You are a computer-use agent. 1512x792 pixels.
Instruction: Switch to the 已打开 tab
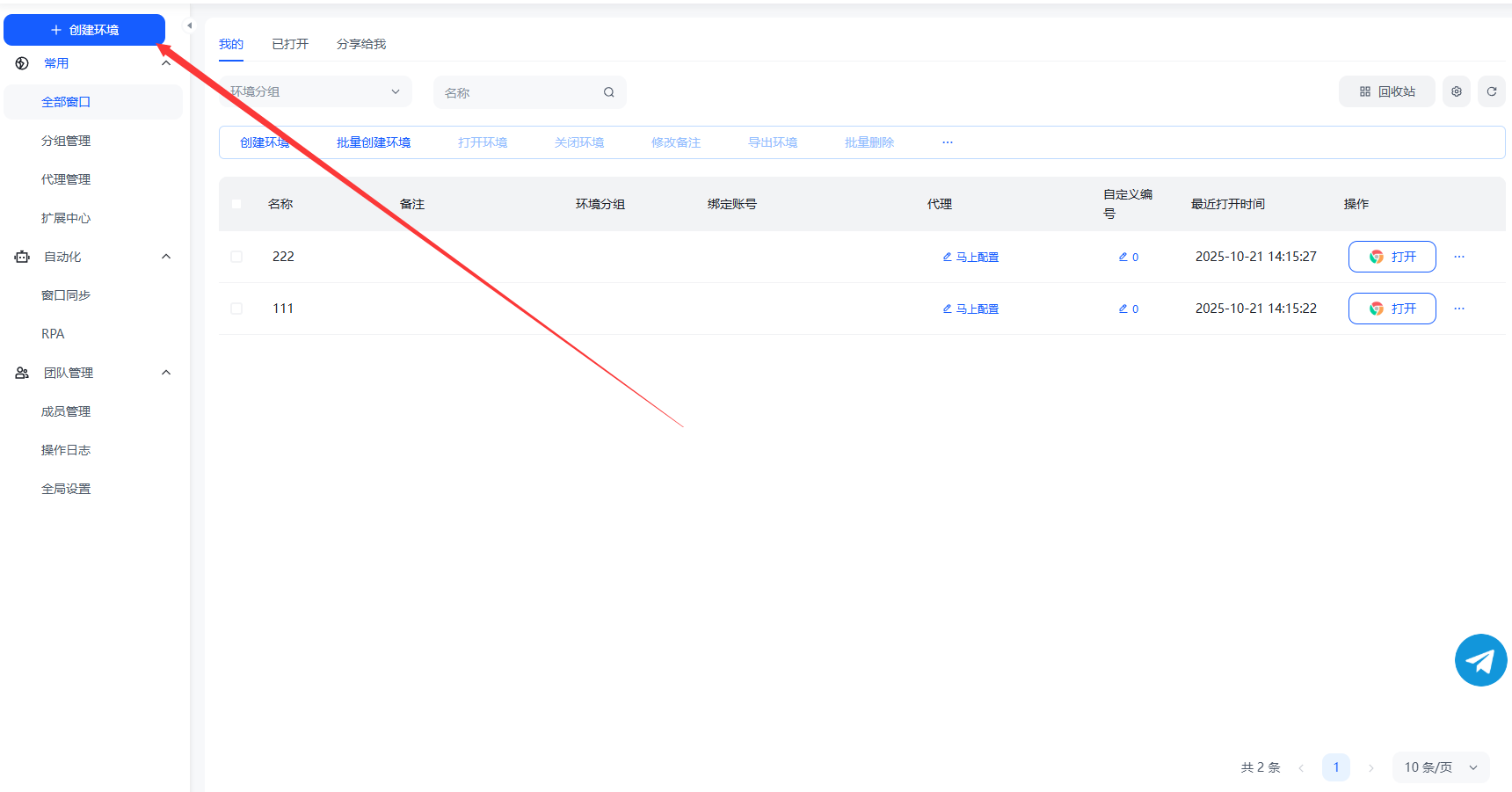click(290, 44)
